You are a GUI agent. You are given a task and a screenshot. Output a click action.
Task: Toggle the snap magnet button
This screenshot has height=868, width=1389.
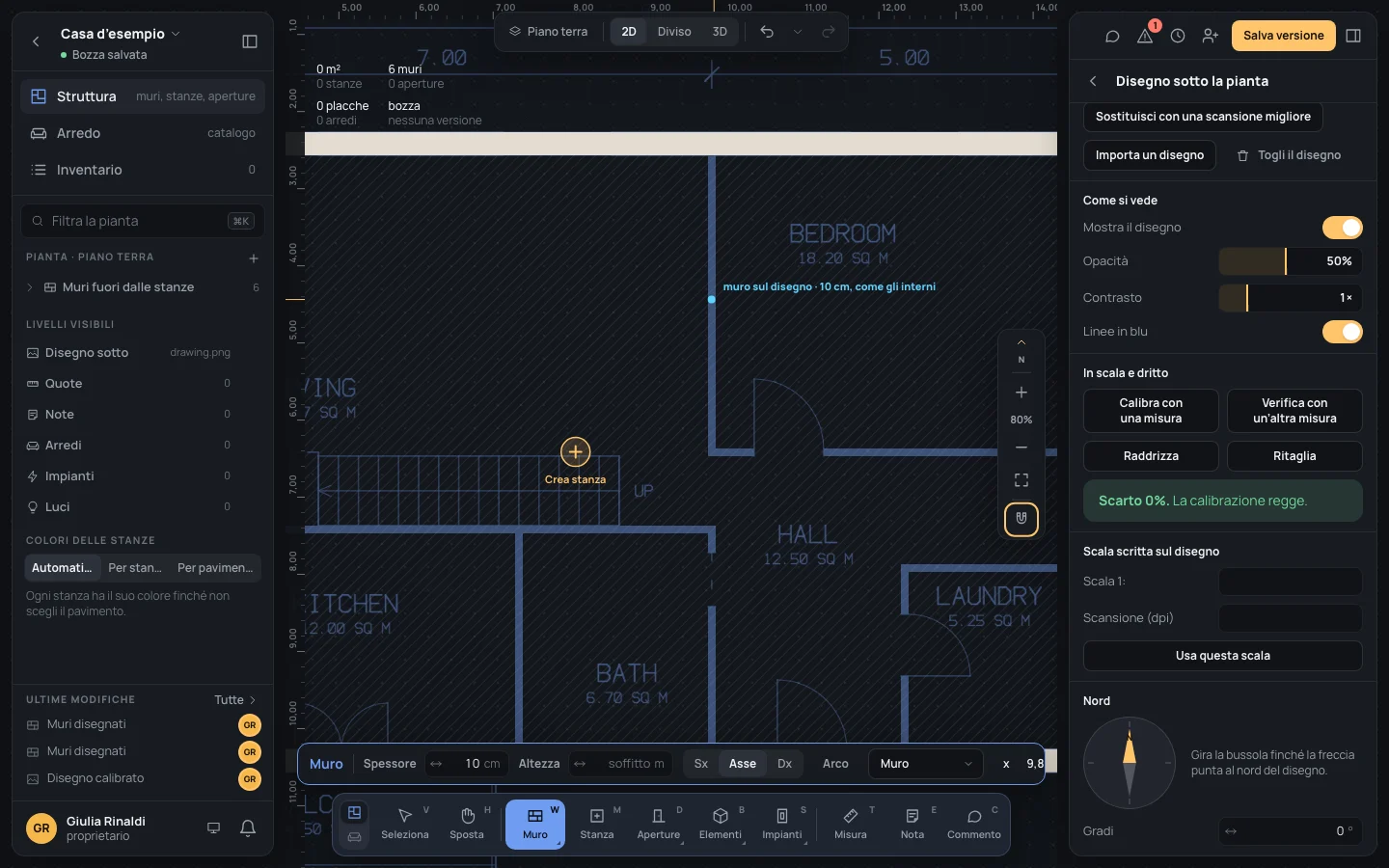[x=1021, y=519]
